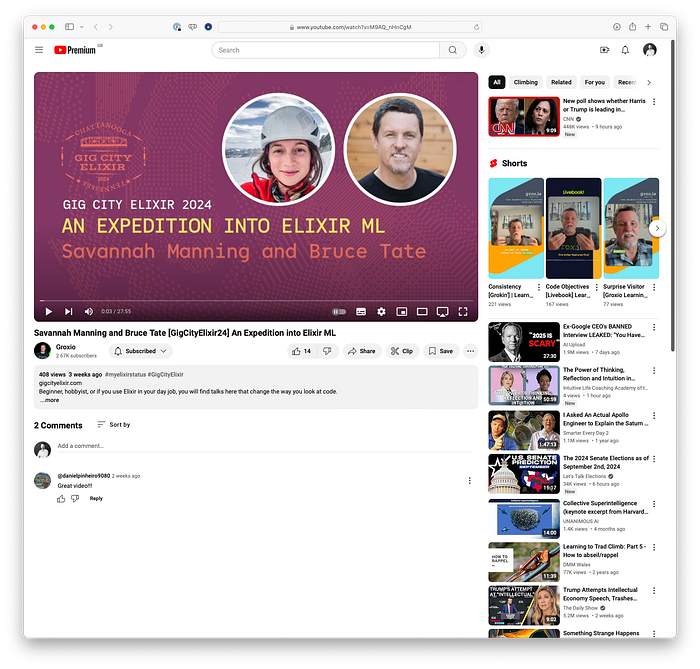This screenshot has width=700, height=669.
Task: Open options for Code Objectives short
Action: 596,287
